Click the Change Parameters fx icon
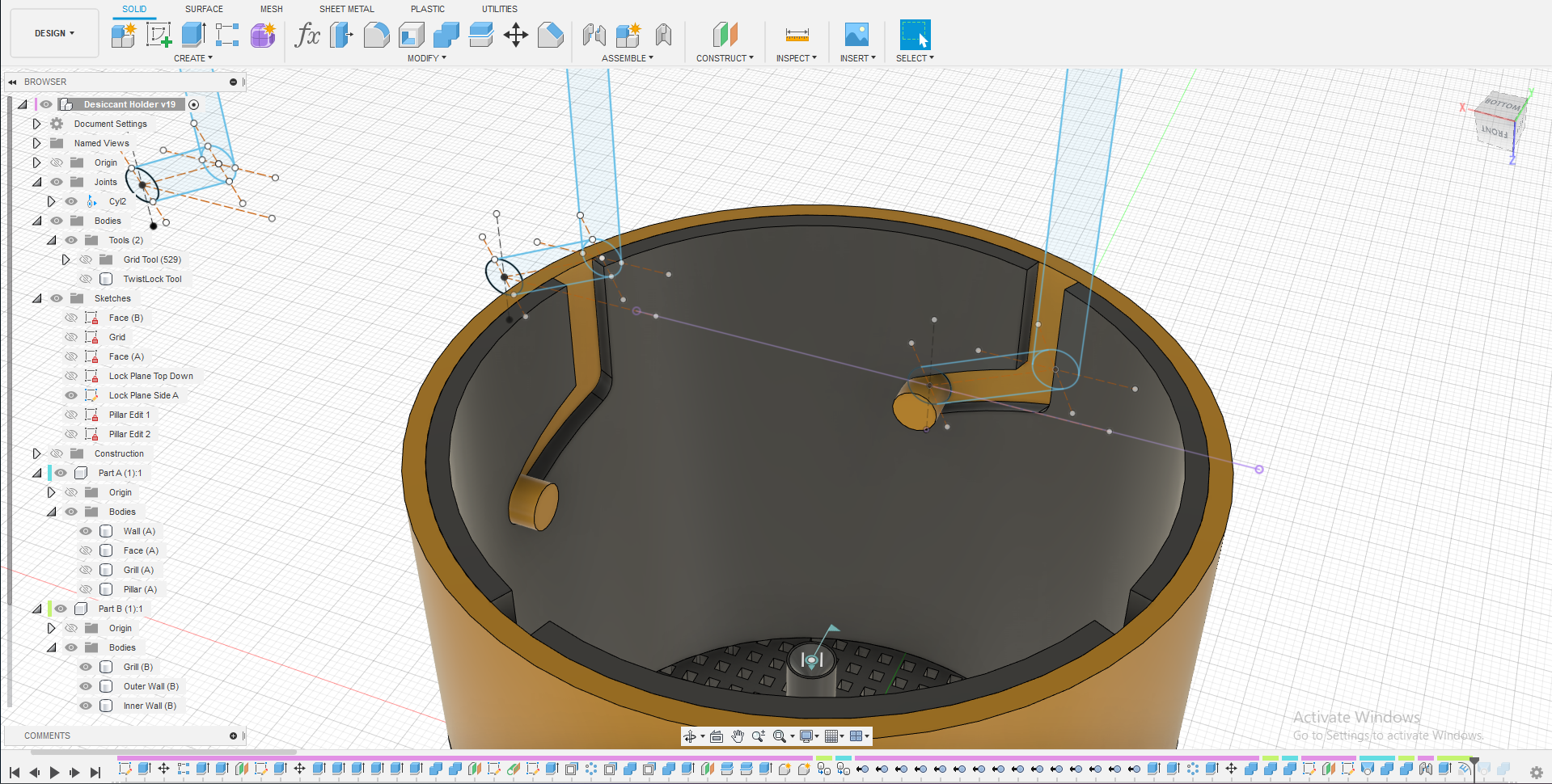 coord(307,35)
